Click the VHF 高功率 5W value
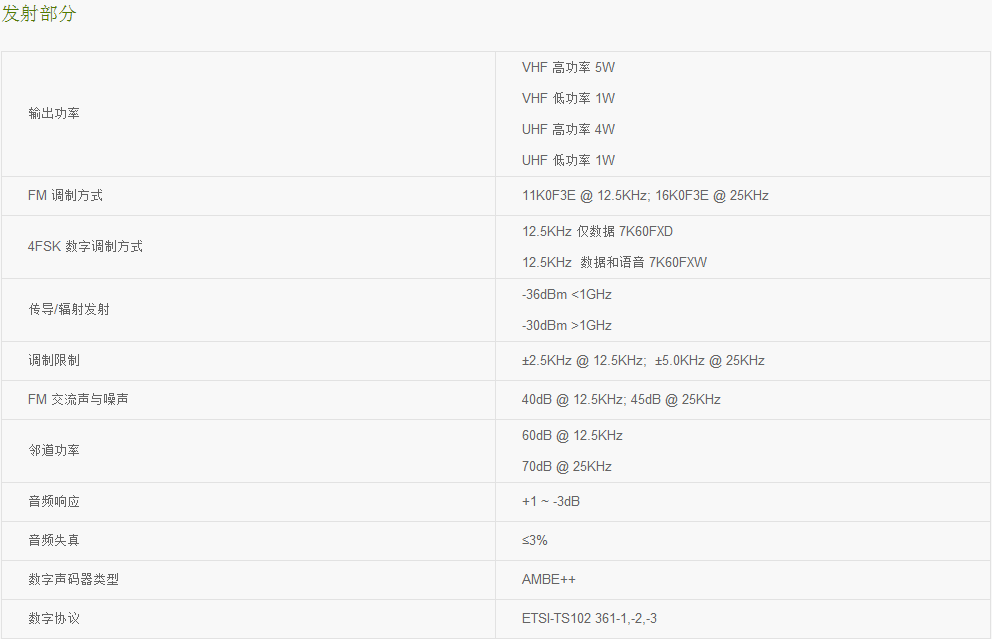Image resolution: width=992 pixels, height=639 pixels. click(x=568, y=67)
